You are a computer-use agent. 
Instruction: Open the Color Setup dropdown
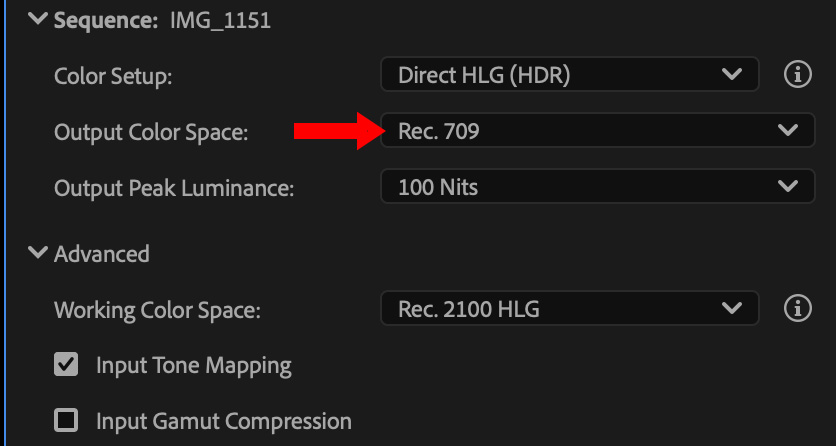click(x=570, y=75)
